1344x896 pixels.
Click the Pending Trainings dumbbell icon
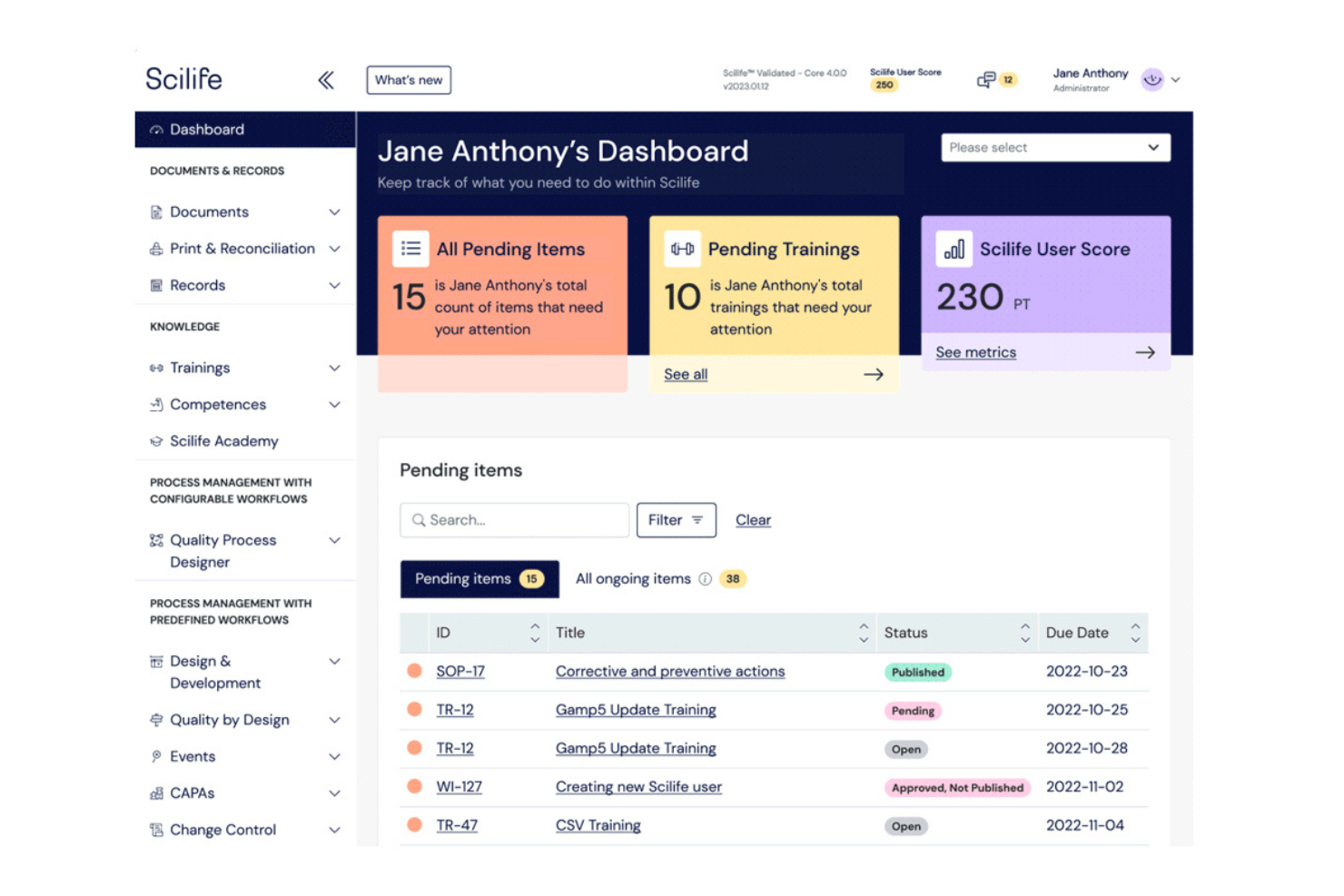click(682, 249)
